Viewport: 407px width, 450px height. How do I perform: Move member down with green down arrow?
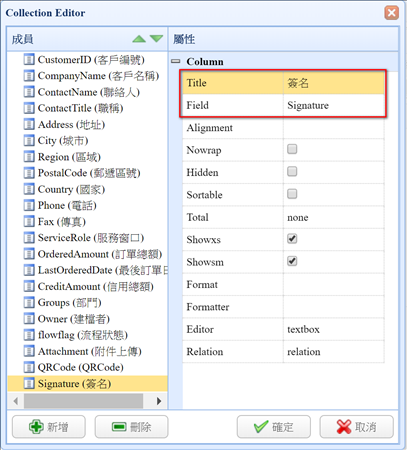click(156, 39)
